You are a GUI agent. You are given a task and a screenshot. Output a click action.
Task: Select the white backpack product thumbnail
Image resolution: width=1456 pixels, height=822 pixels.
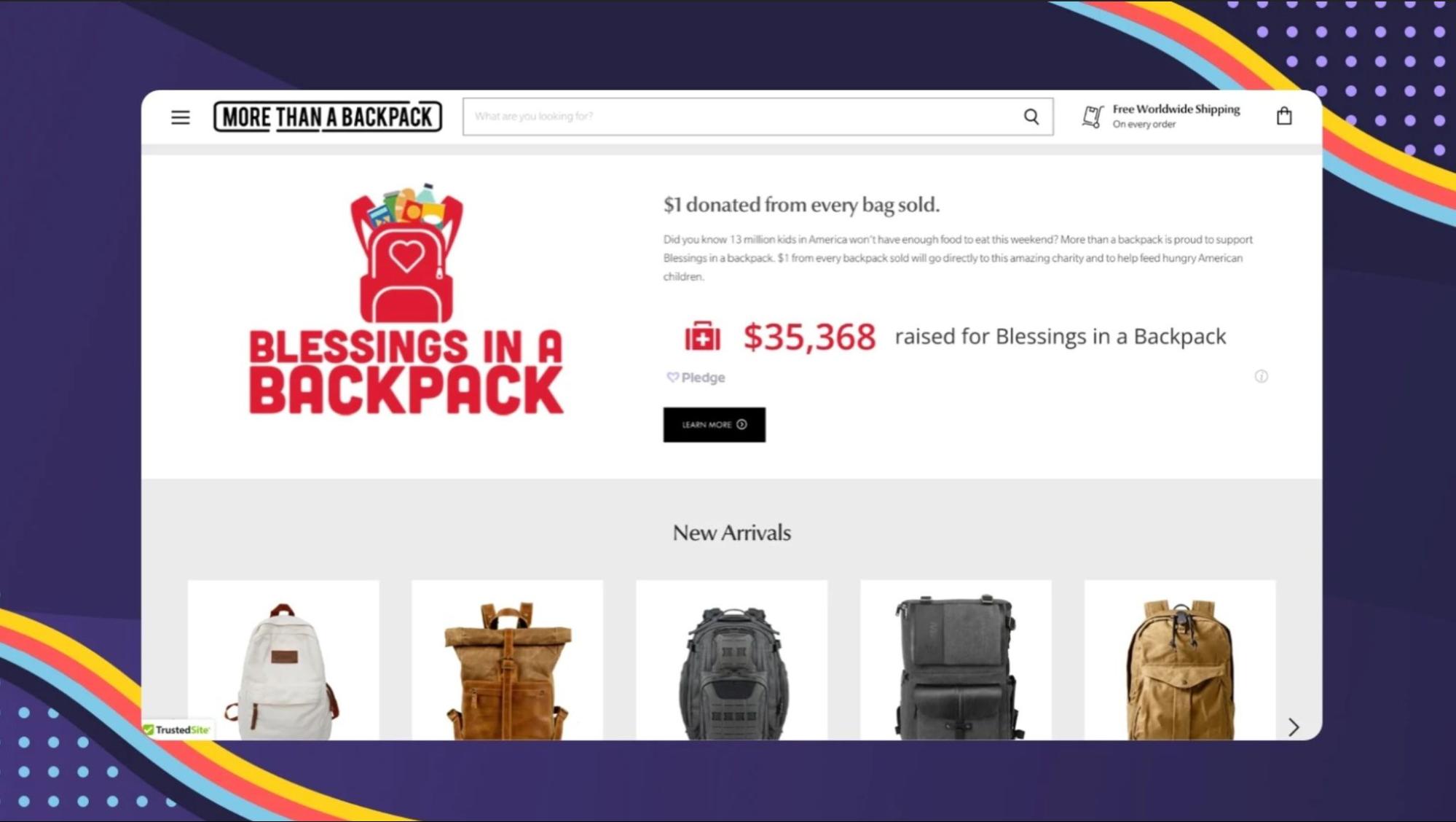pos(283,660)
